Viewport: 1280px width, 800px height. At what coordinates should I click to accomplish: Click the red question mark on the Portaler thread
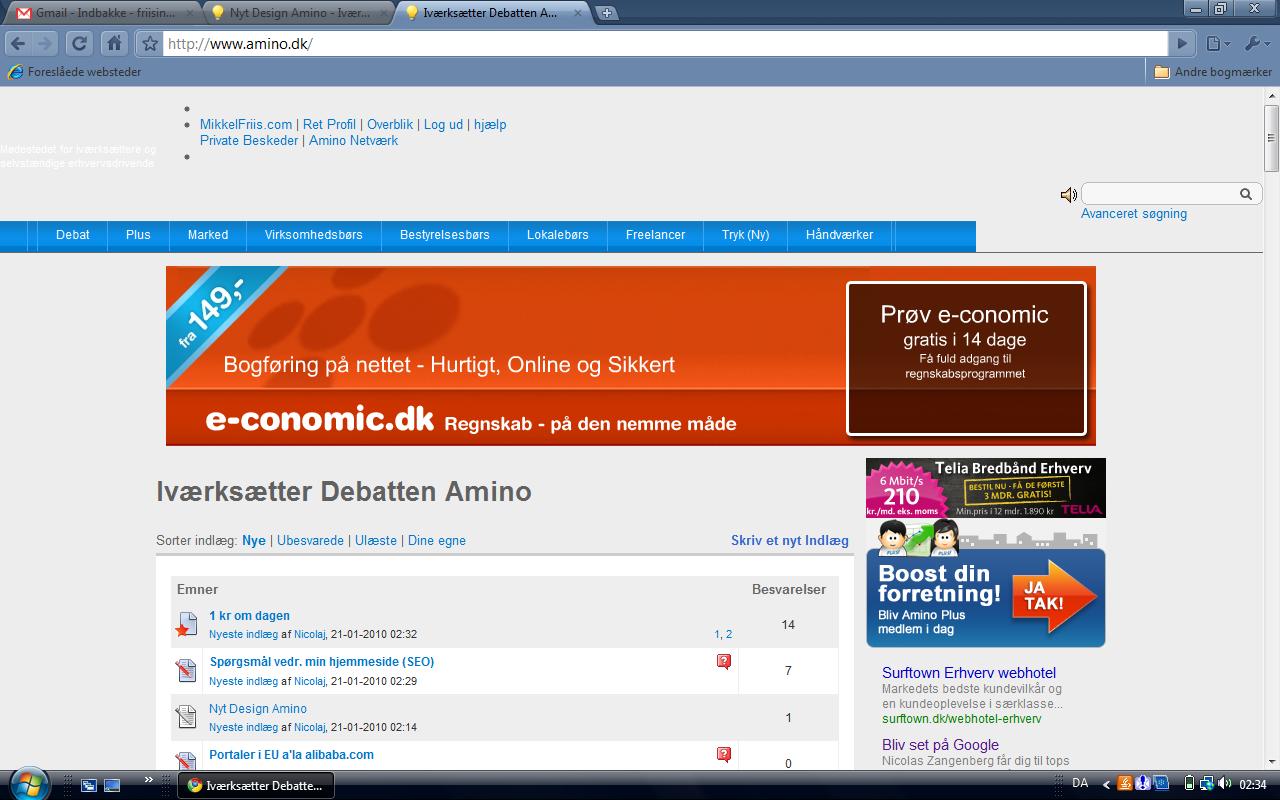[x=724, y=754]
